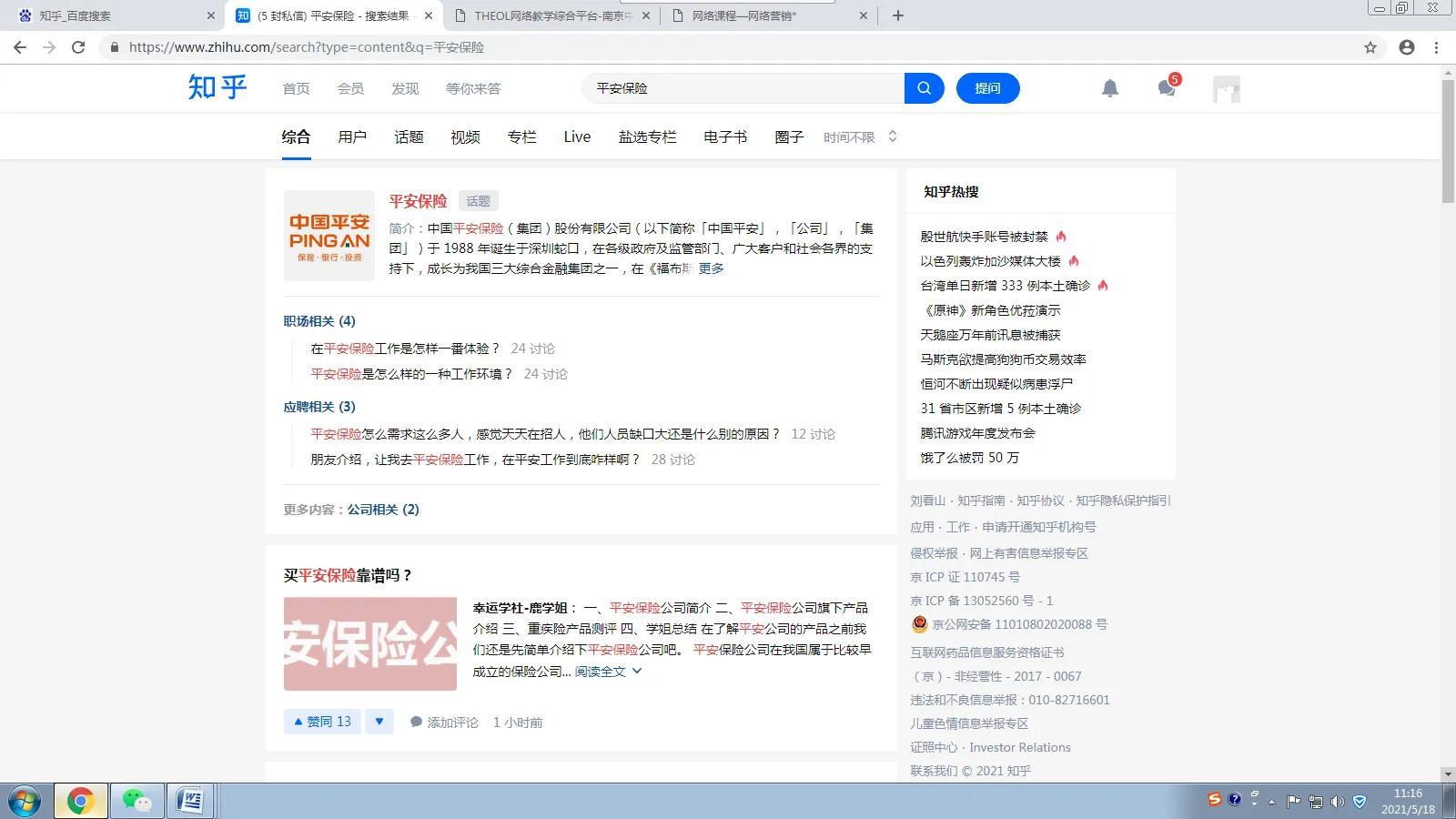Downvote the 买平安保险靠谱吗 answer
The width and height of the screenshot is (1456, 819).
click(379, 722)
